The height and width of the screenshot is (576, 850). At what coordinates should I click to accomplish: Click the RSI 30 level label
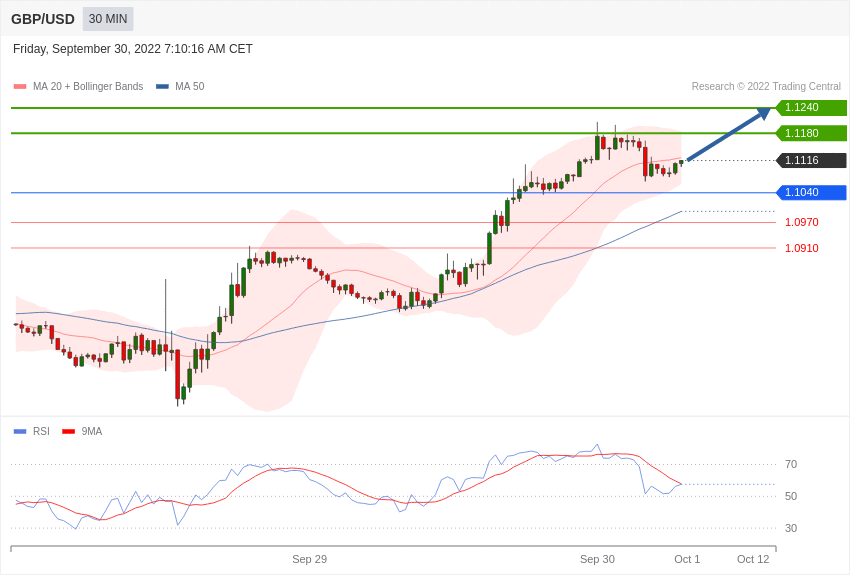click(791, 528)
